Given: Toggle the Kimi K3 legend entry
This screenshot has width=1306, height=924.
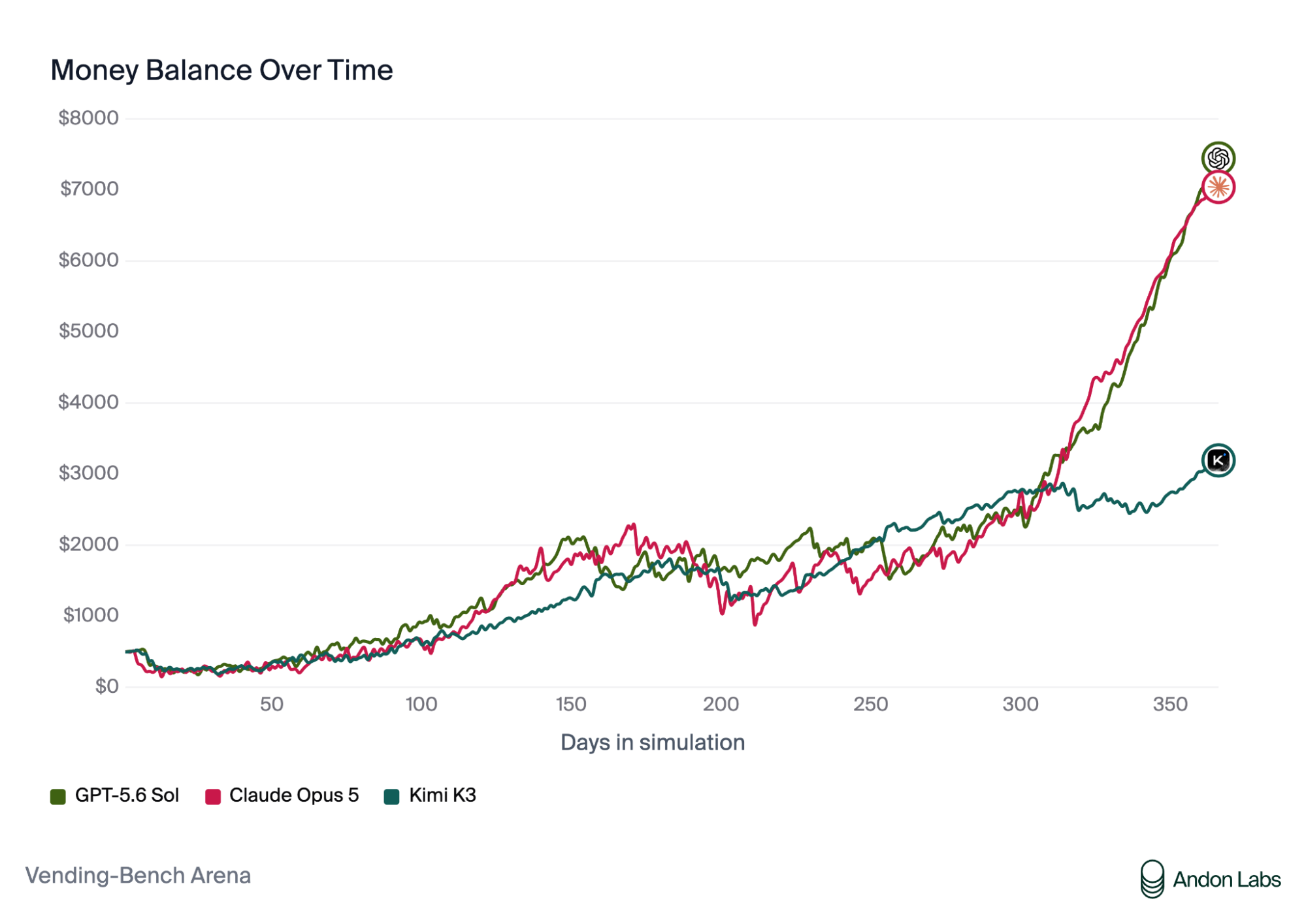Looking at the screenshot, I should pyautogui.click(x=431, y=795).
